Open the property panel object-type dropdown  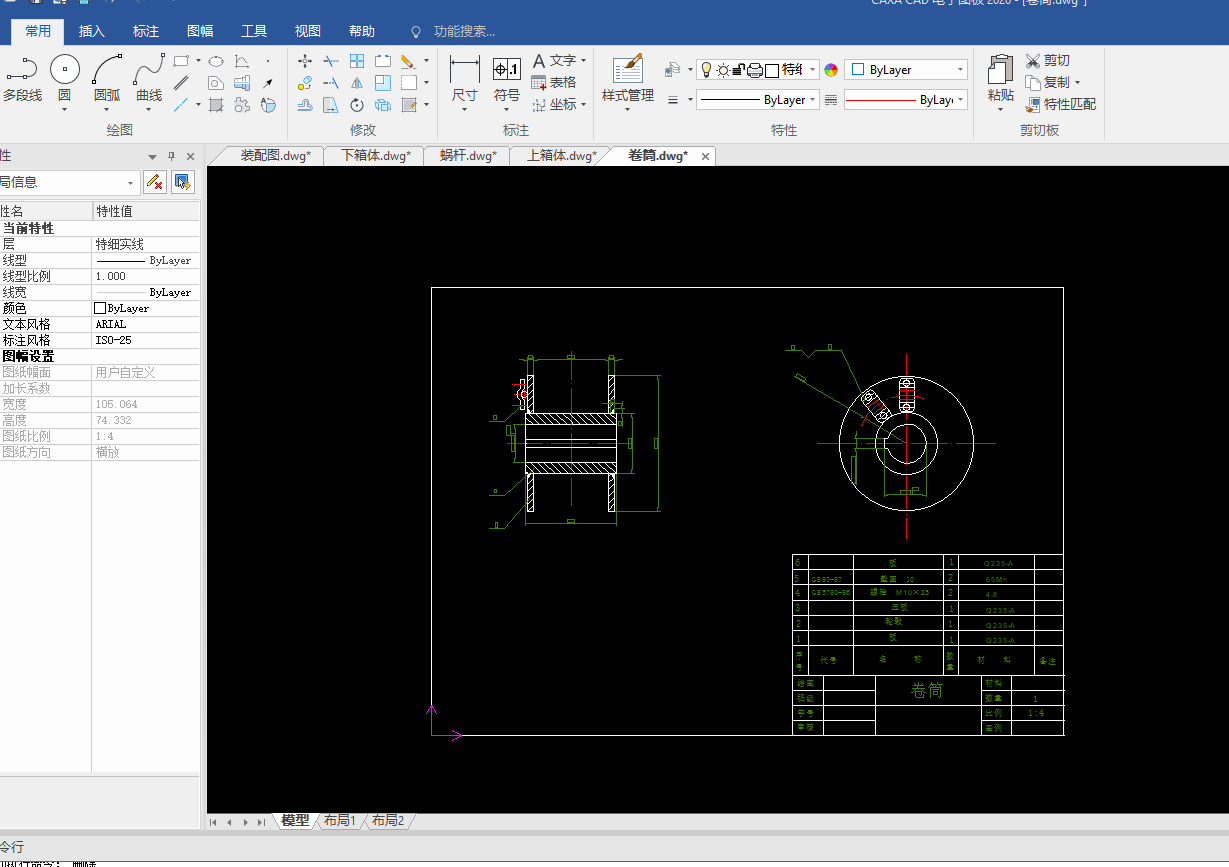coord(132,182)
